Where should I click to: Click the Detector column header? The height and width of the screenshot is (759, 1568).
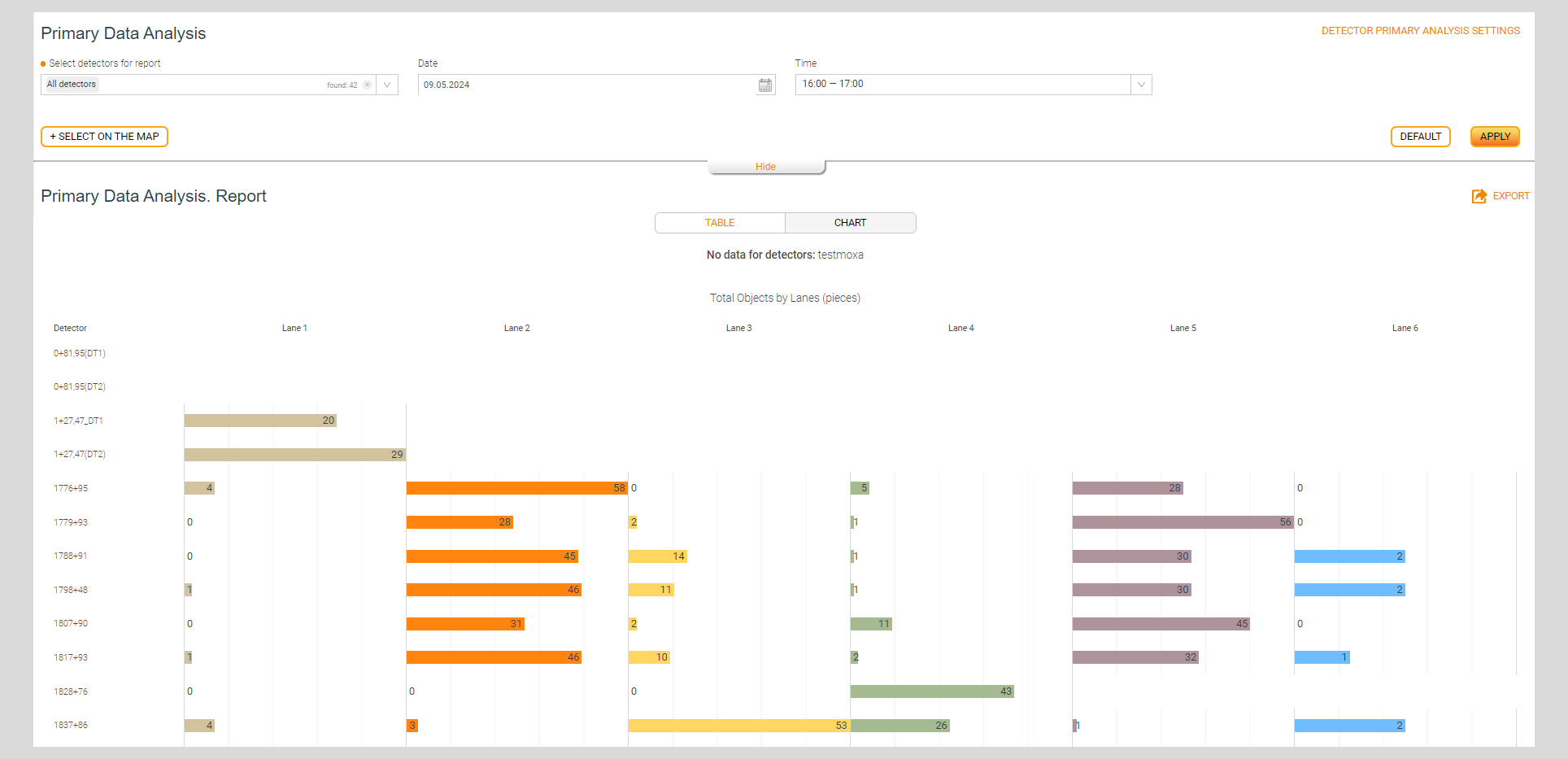70,328
